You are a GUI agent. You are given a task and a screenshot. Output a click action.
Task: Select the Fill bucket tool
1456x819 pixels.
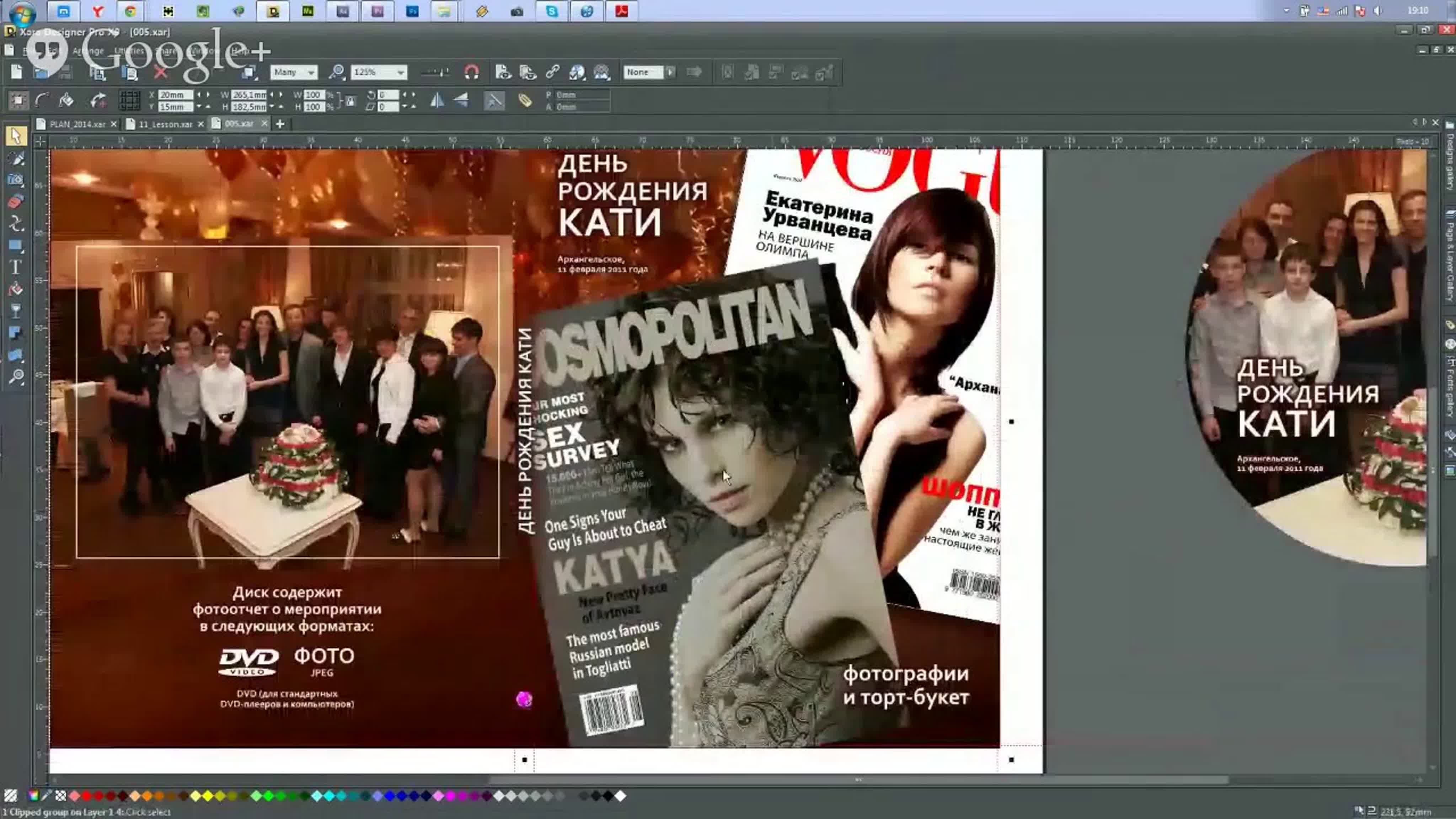coord(16,289)
